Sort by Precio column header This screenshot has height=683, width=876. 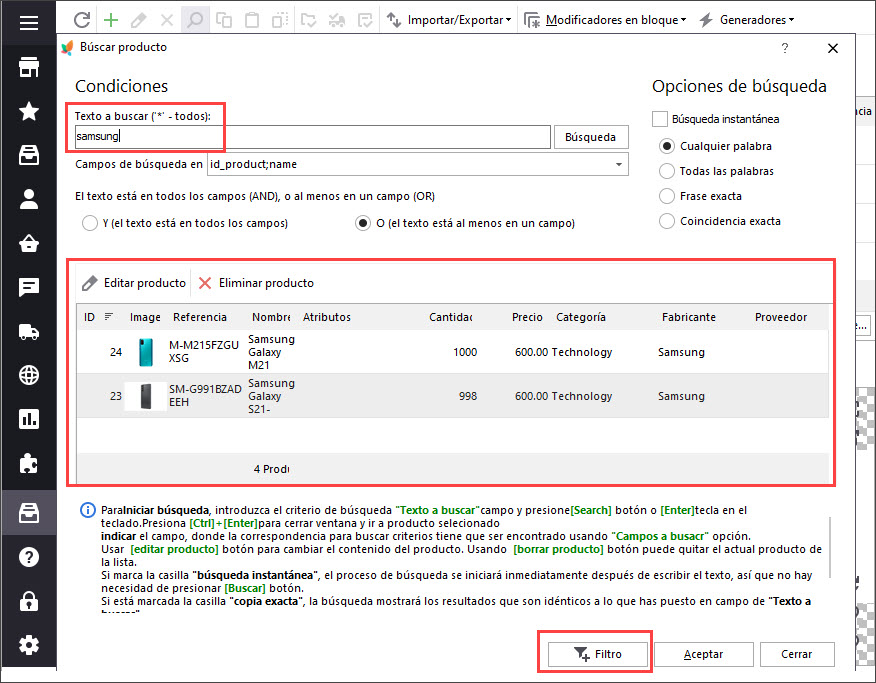click(x=527, y=317)
